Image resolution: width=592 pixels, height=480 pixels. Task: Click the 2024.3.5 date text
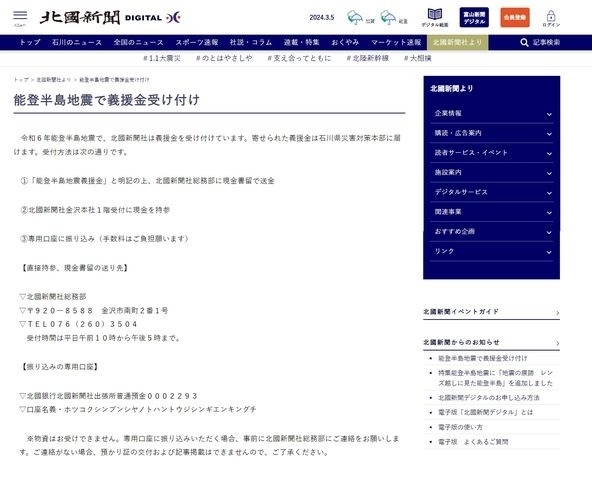click(x=322, y=17)
